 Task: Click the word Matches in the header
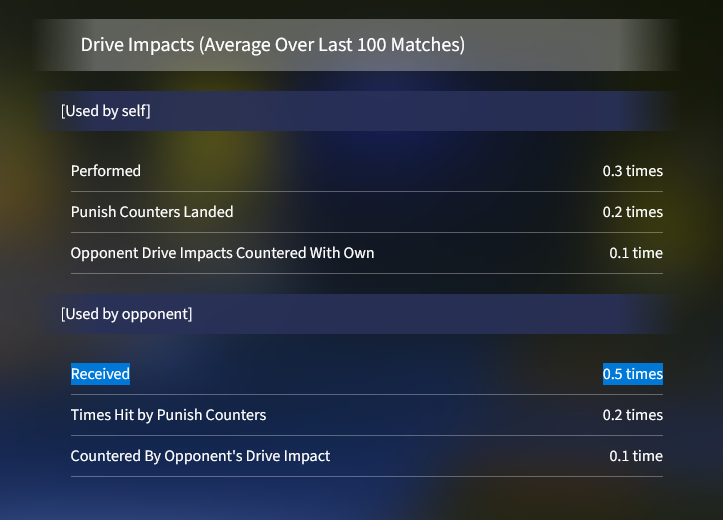click(426, 45)
